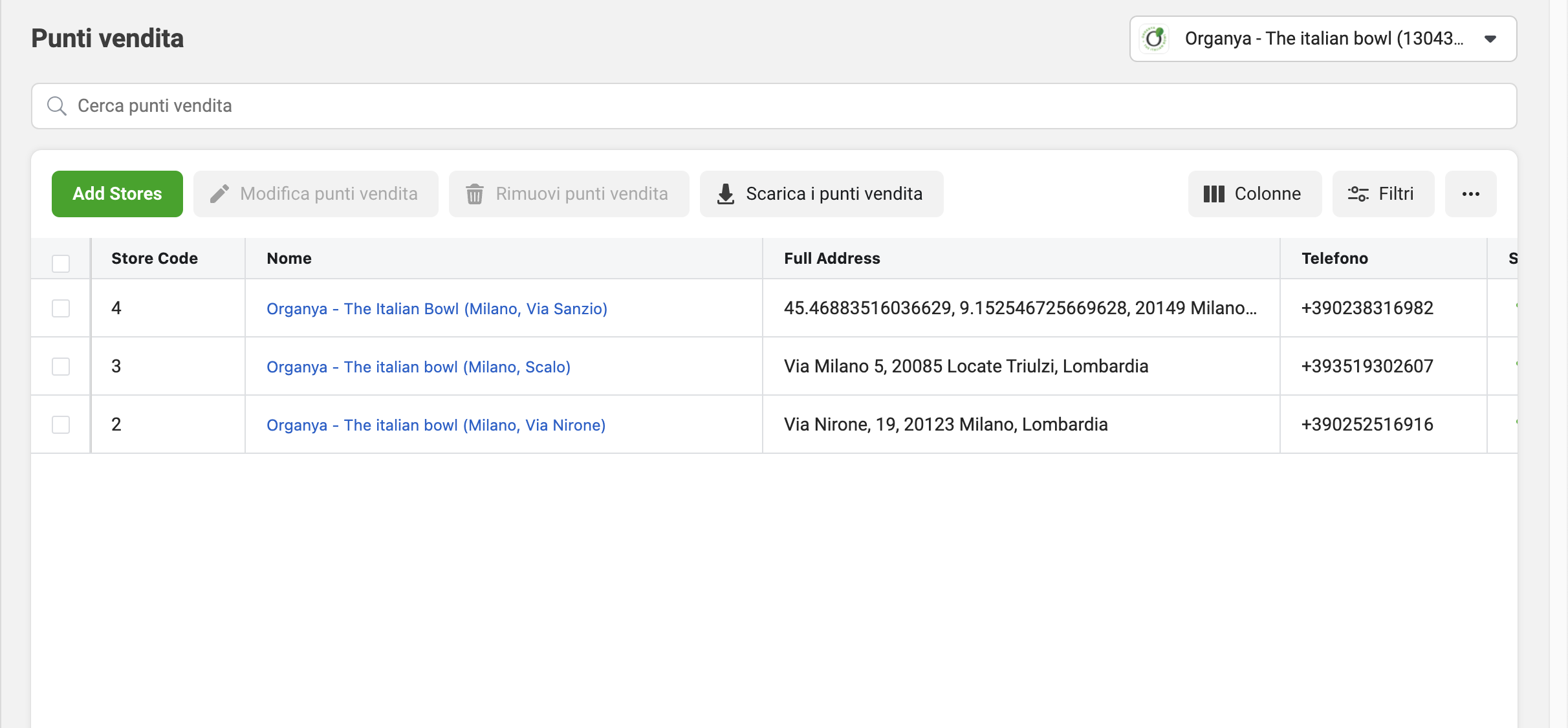The image size is (1568, 728).
Task: Select checkbox for store code 3 row
Action: tap(61, 367)
